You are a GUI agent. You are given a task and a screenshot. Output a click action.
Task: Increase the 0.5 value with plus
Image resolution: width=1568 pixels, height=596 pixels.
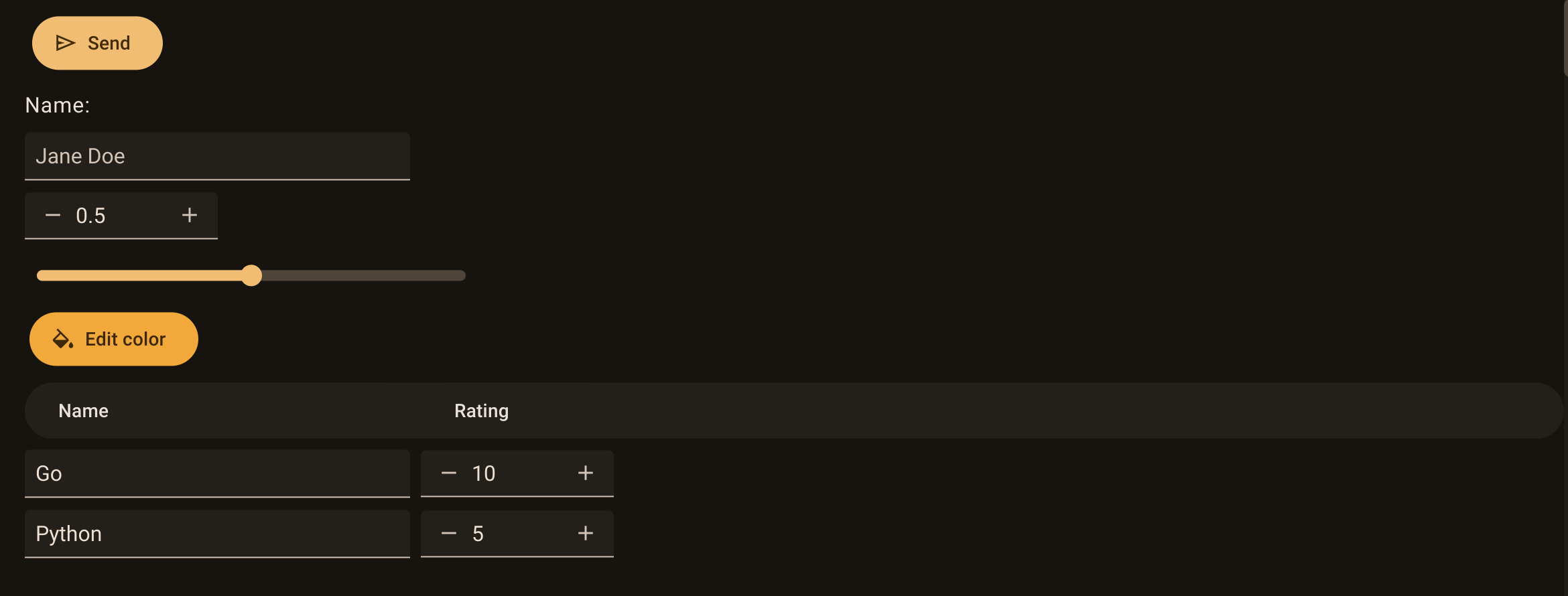(x=190, y=215)
